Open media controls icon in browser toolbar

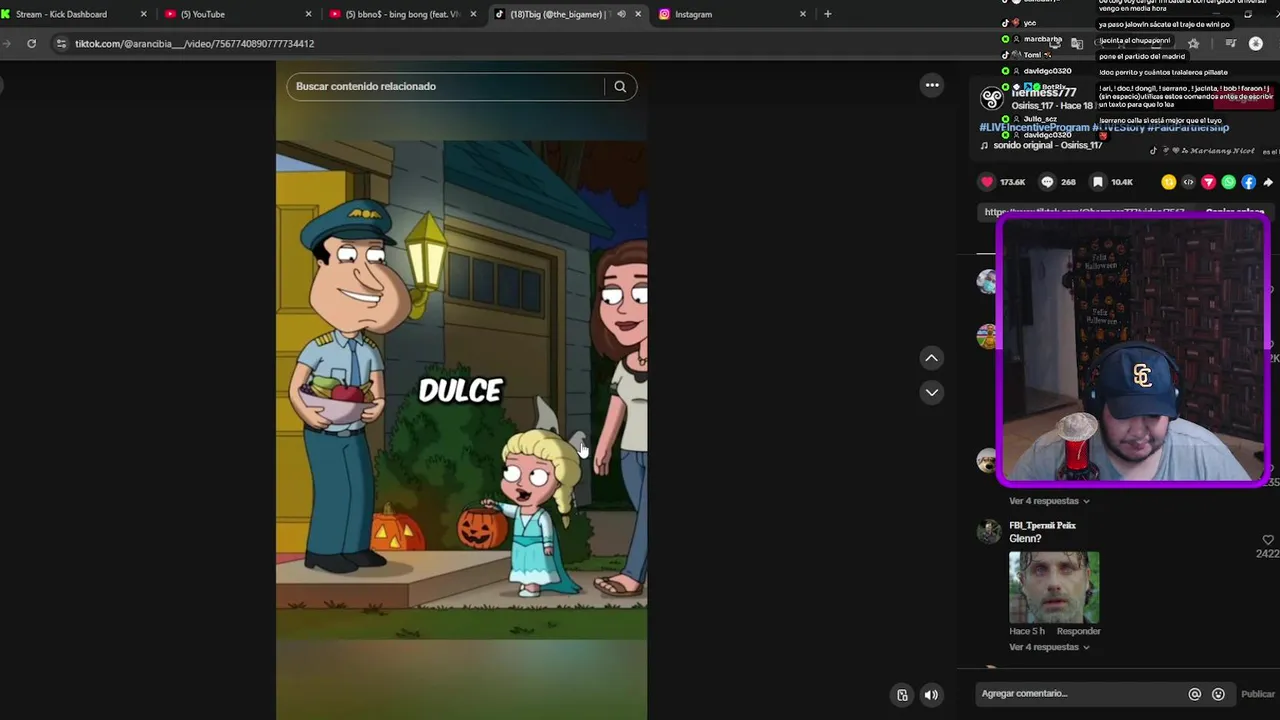tap(1231, 44)
